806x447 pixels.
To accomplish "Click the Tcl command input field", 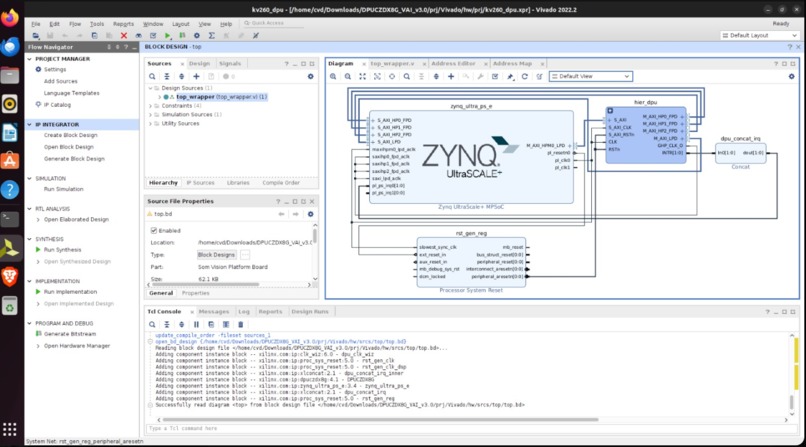I will (470, 429).
